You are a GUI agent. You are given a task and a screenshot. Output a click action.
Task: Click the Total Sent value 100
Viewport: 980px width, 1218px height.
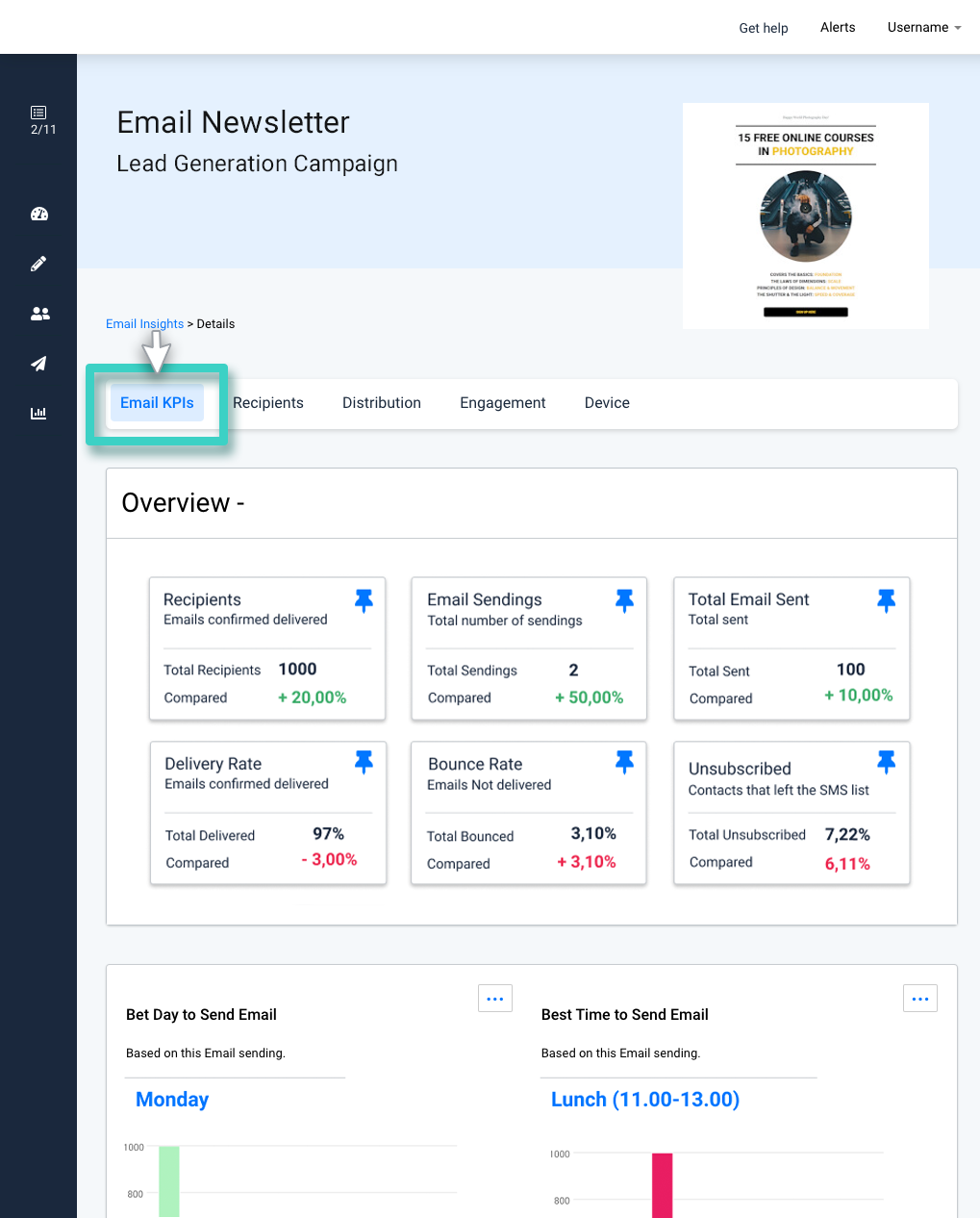tap(851, 669)
